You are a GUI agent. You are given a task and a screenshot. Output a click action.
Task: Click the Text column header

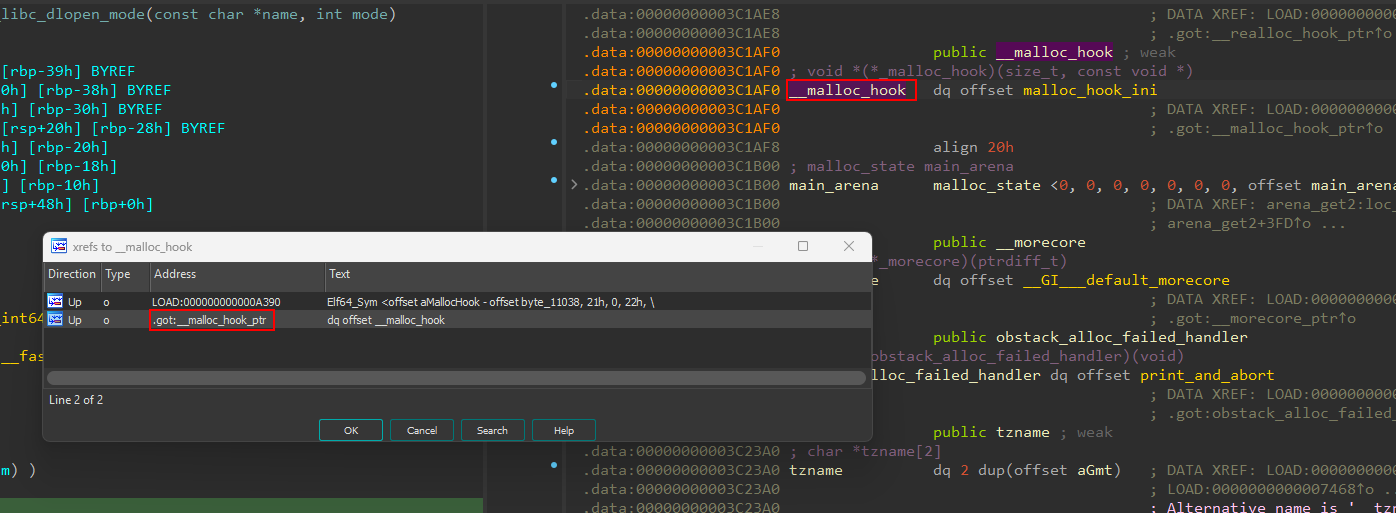coord(596,274)
